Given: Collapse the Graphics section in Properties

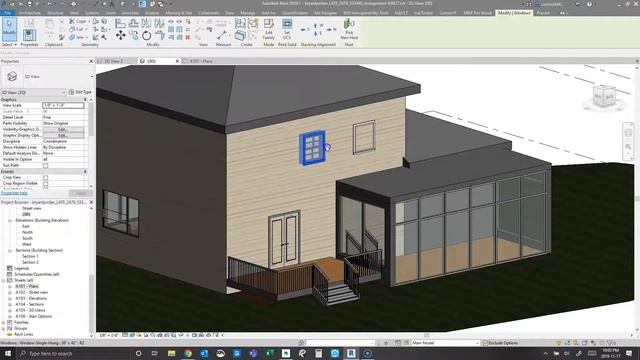Looking at the screenshot, I should (85, 100).
